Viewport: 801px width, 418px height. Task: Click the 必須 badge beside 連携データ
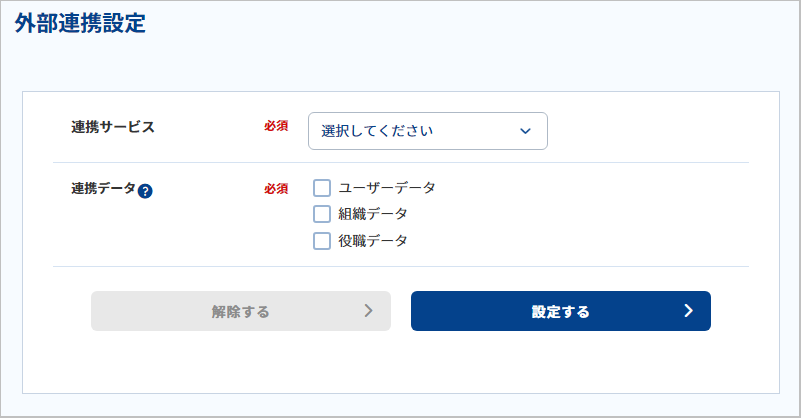(276, 189)
